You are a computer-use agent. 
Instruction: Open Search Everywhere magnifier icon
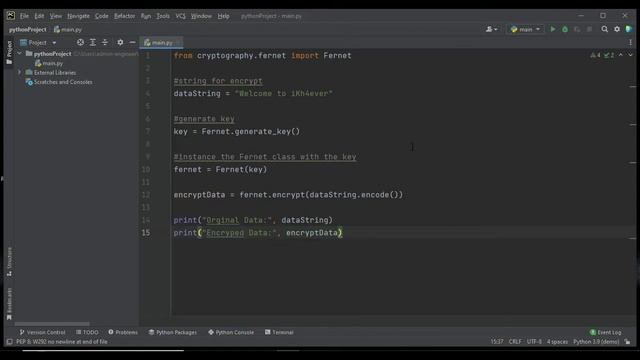(x=604, y=29)
